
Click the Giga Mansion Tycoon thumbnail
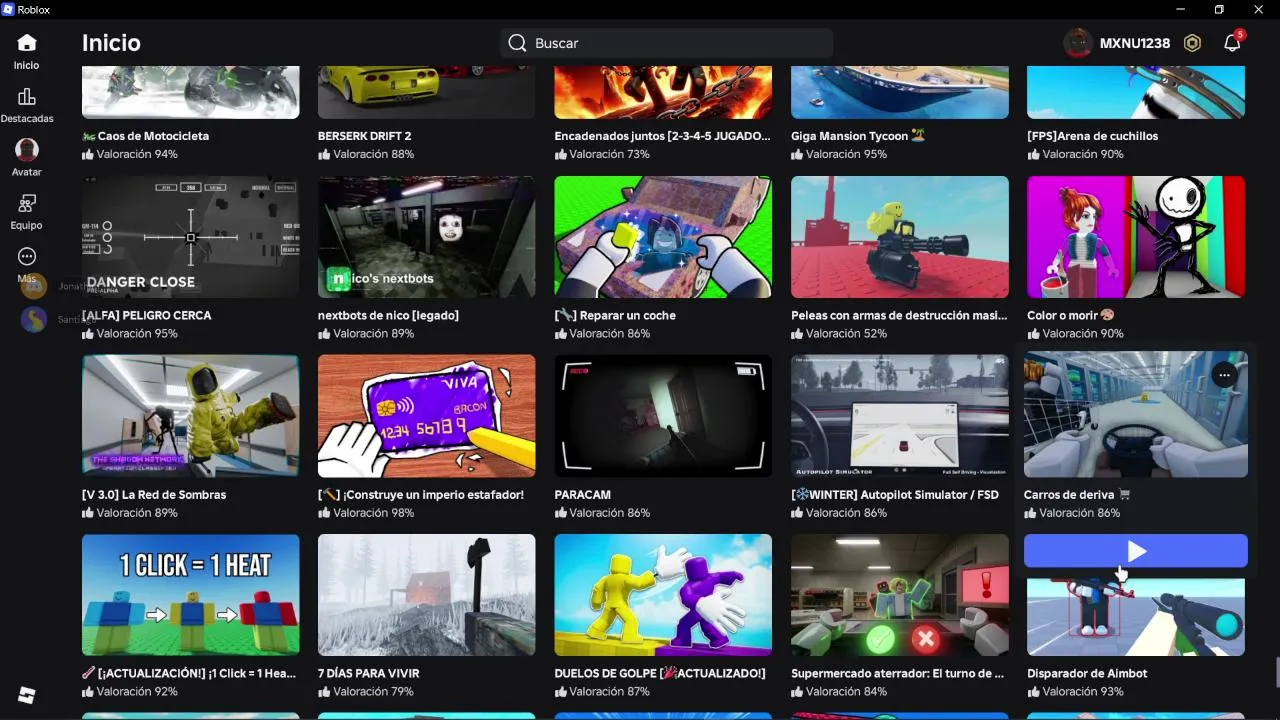900,92
